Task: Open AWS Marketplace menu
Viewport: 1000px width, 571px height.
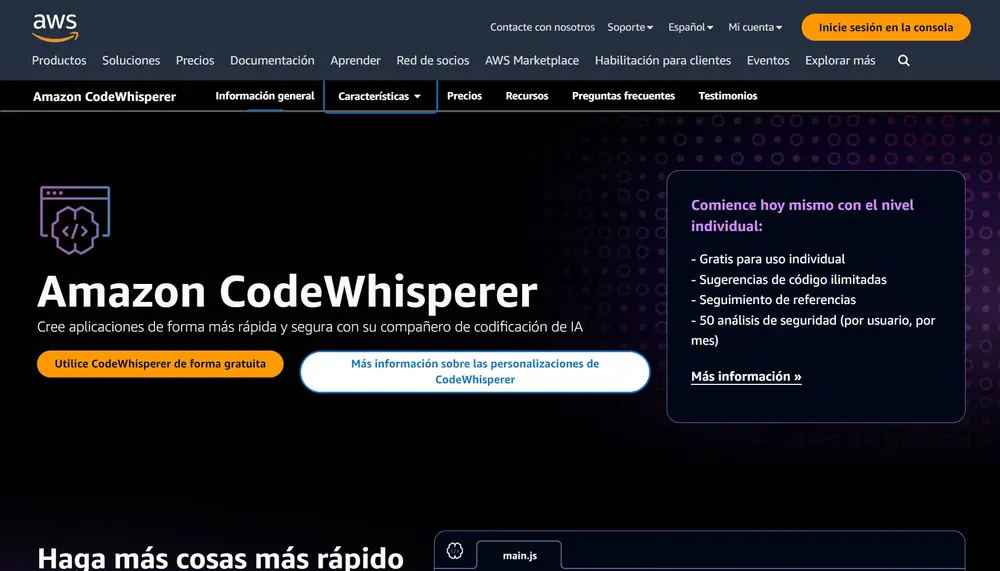Action: tap(532, 61)
